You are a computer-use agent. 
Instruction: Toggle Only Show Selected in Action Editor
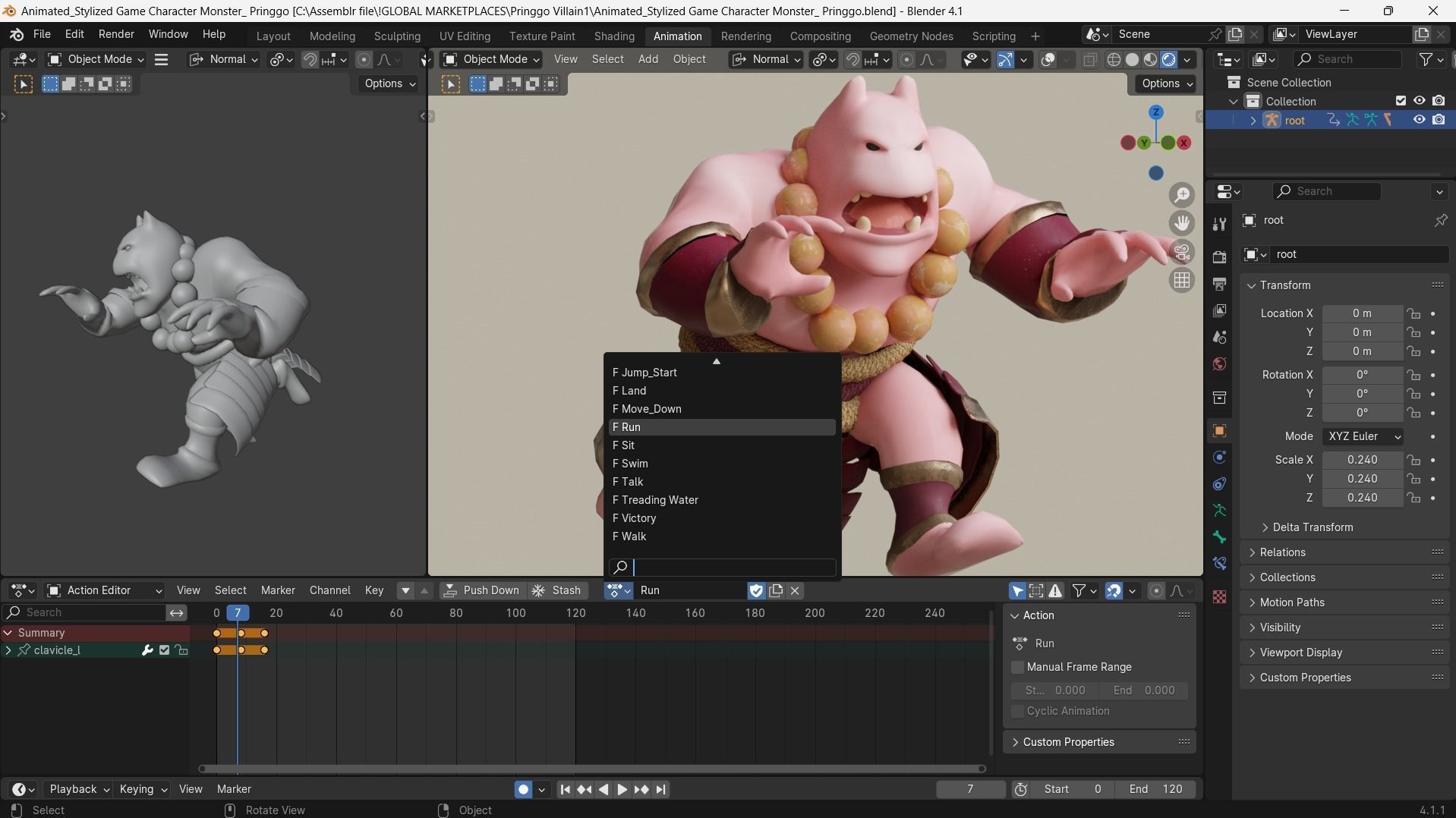point(1017,590)
